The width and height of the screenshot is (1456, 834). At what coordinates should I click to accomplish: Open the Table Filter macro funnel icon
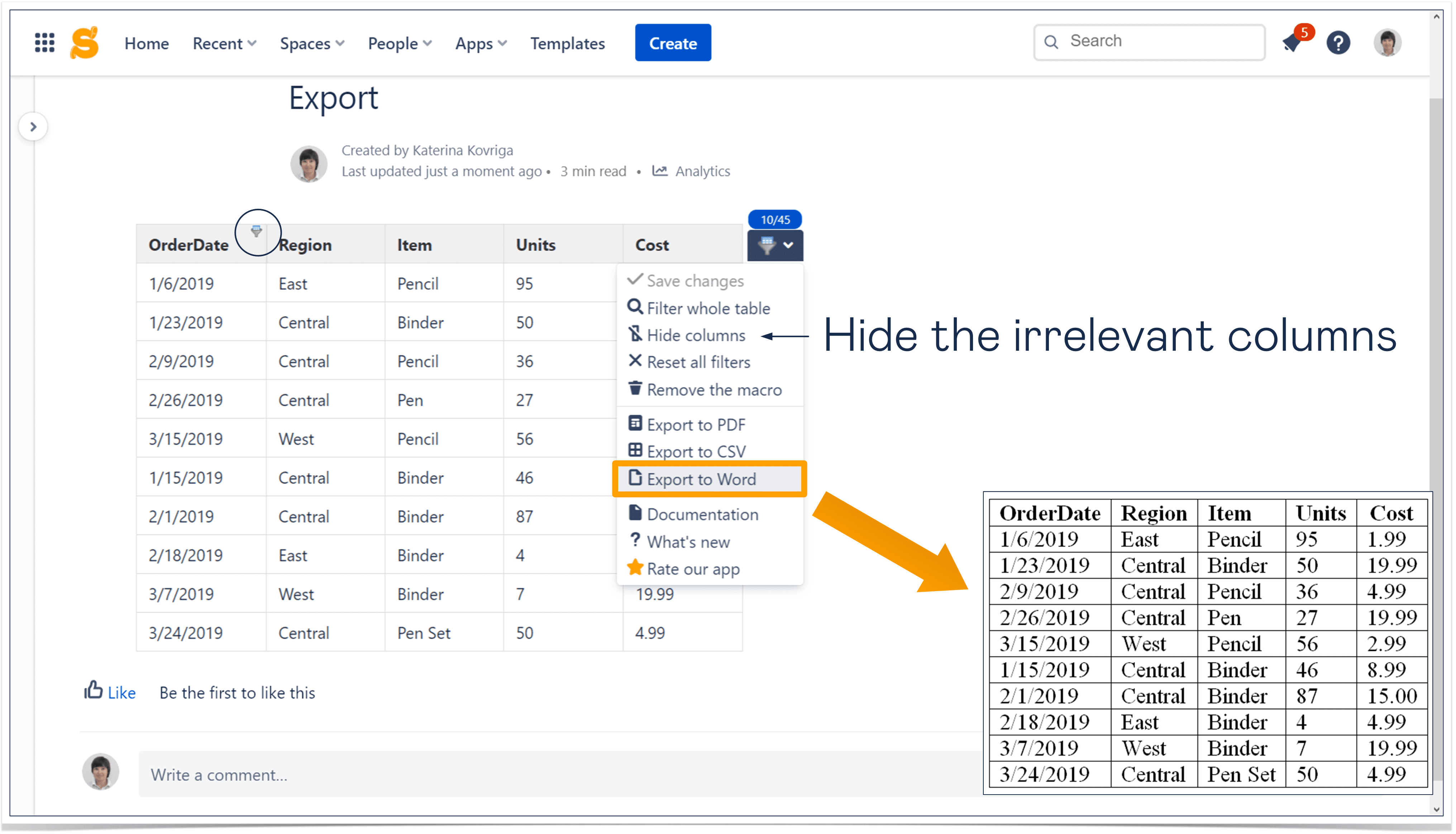(766, 245)
